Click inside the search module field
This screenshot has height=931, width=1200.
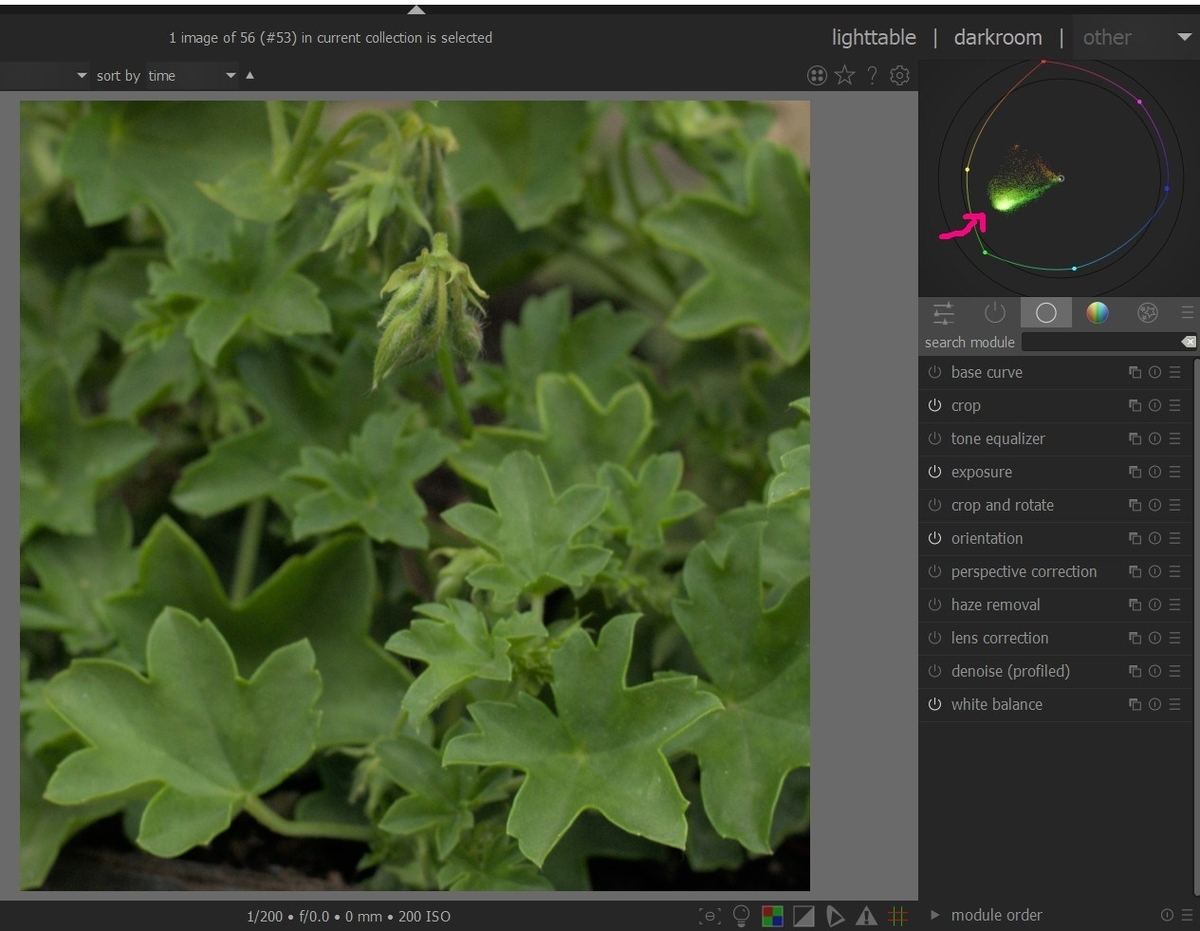[1101, 342]
